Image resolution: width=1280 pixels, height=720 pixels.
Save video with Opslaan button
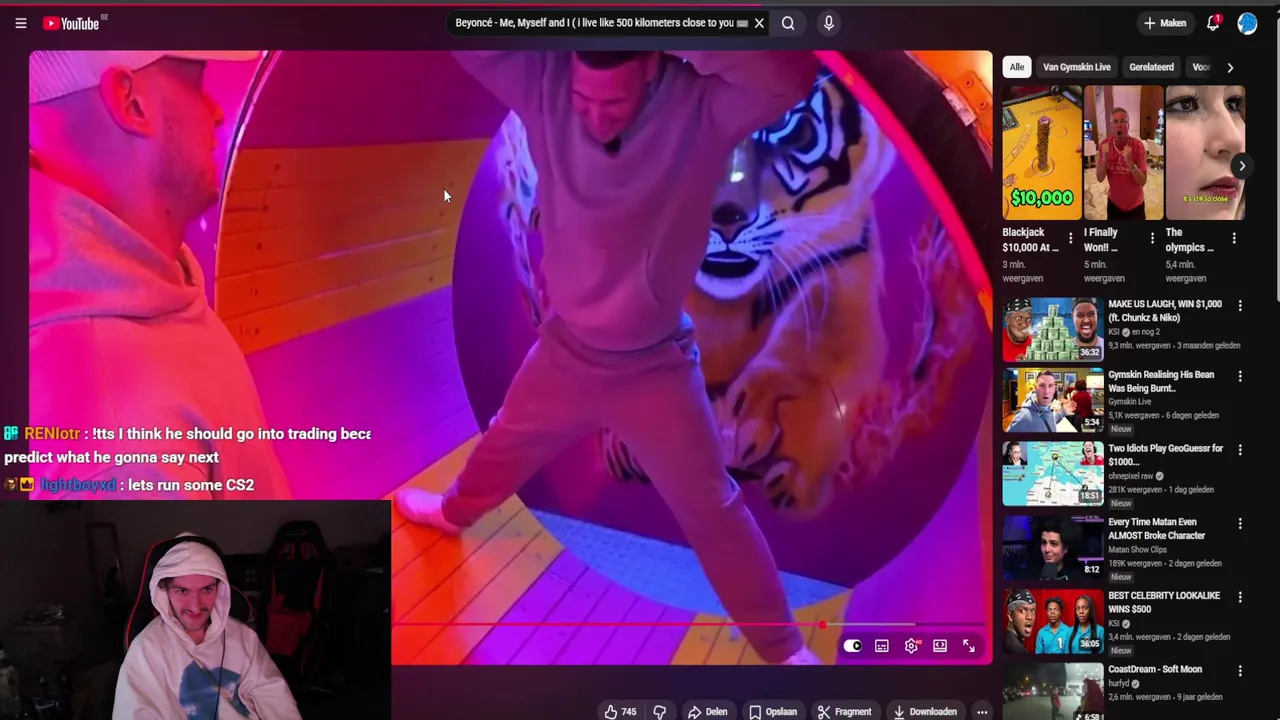tap(773, 711)
